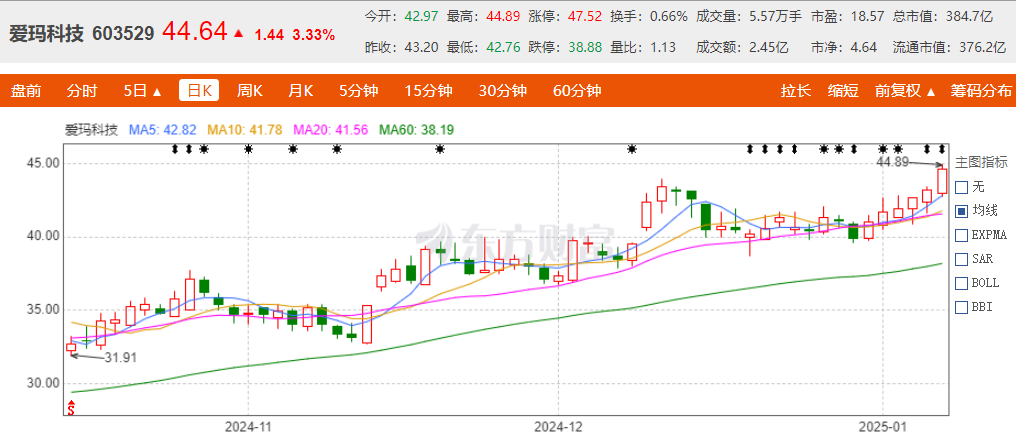Show the 60分钟 chart
This screenshot has width=1016, height=439.
(577, 91)
